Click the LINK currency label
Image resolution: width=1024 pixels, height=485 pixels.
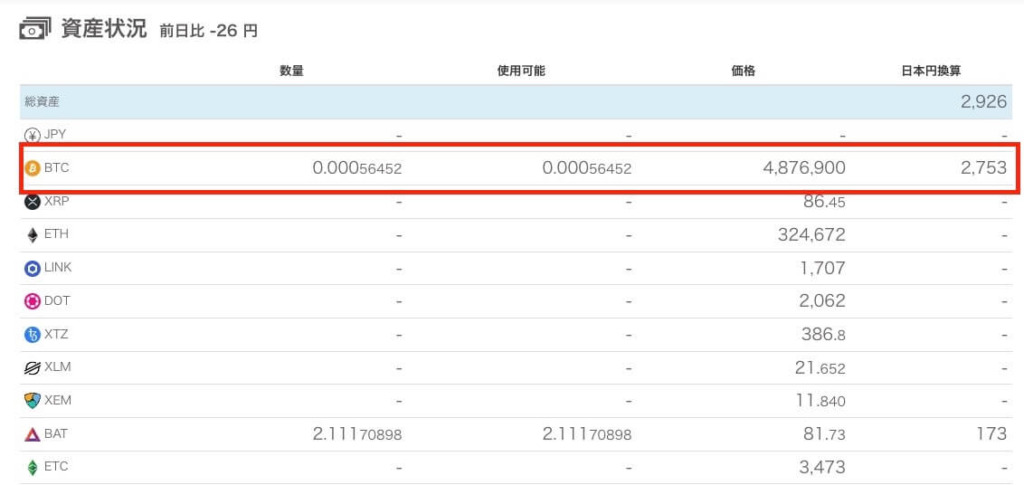[x=58, y=268]
